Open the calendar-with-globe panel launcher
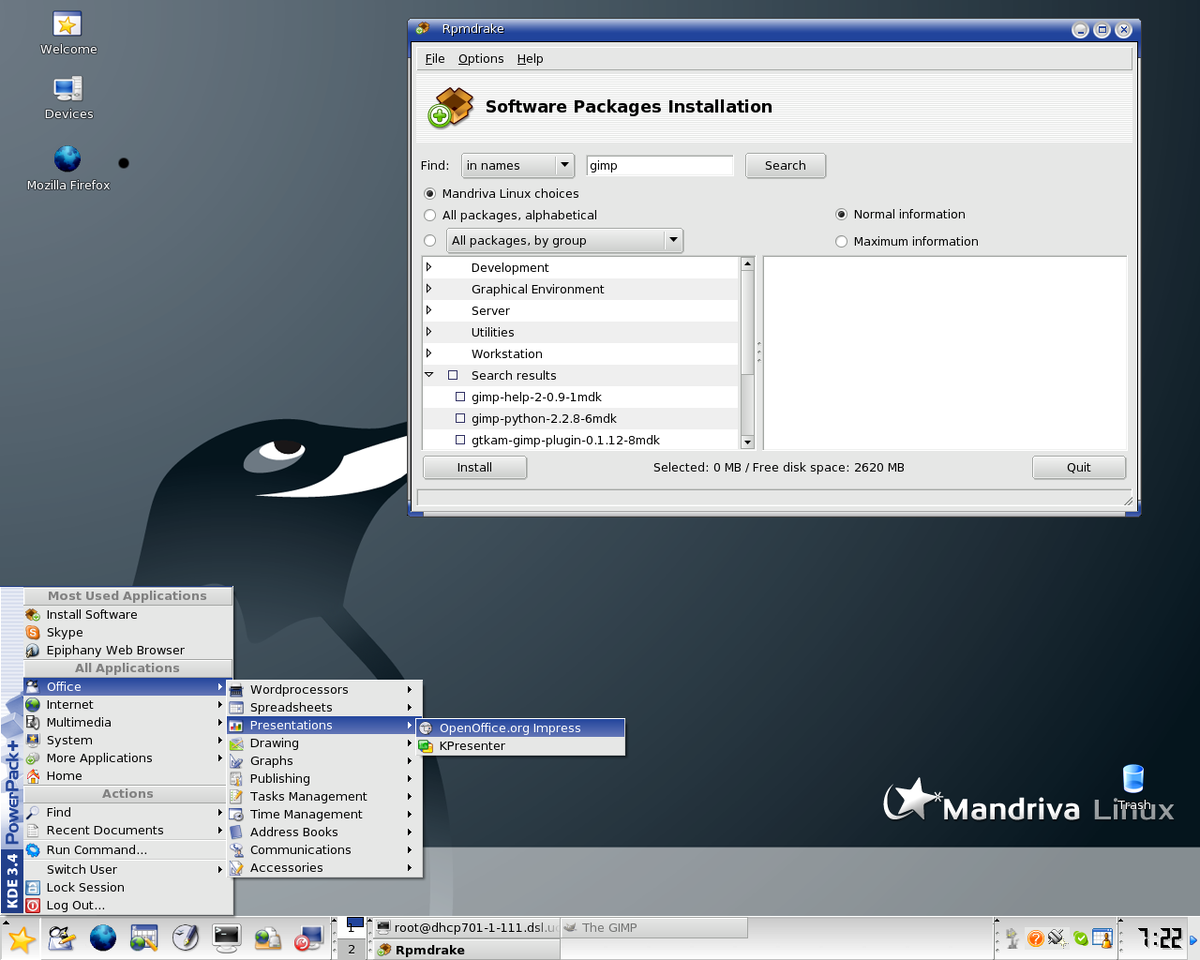The height and width of the screenshot is (960, 1200). coord(145,938)
